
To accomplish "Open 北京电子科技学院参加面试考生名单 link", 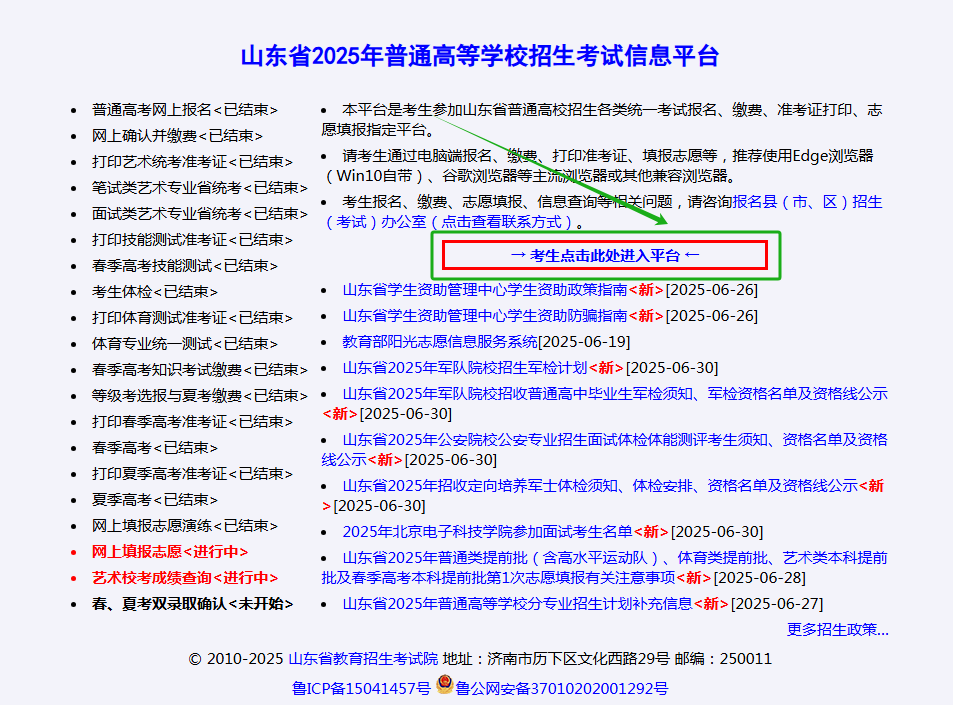I will click(487, 532).
